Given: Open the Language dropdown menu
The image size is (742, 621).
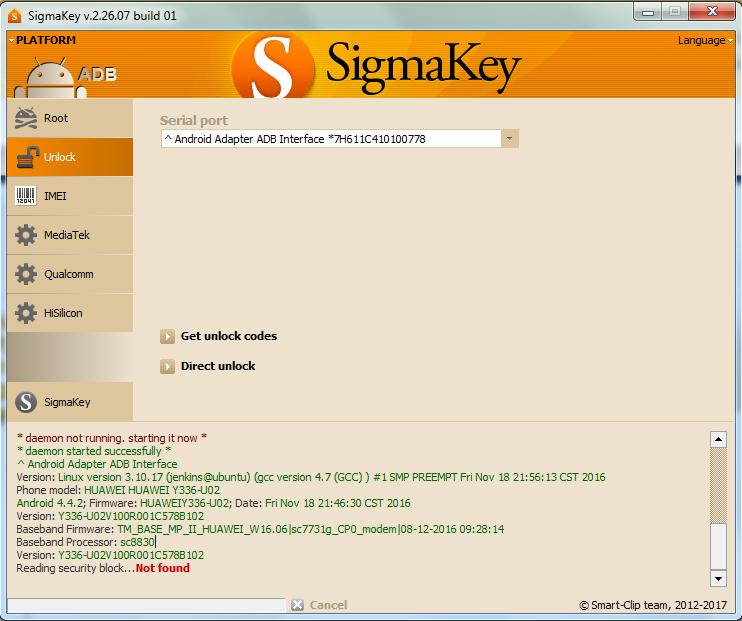Looking at the screenshot, I should coord(705,40).
